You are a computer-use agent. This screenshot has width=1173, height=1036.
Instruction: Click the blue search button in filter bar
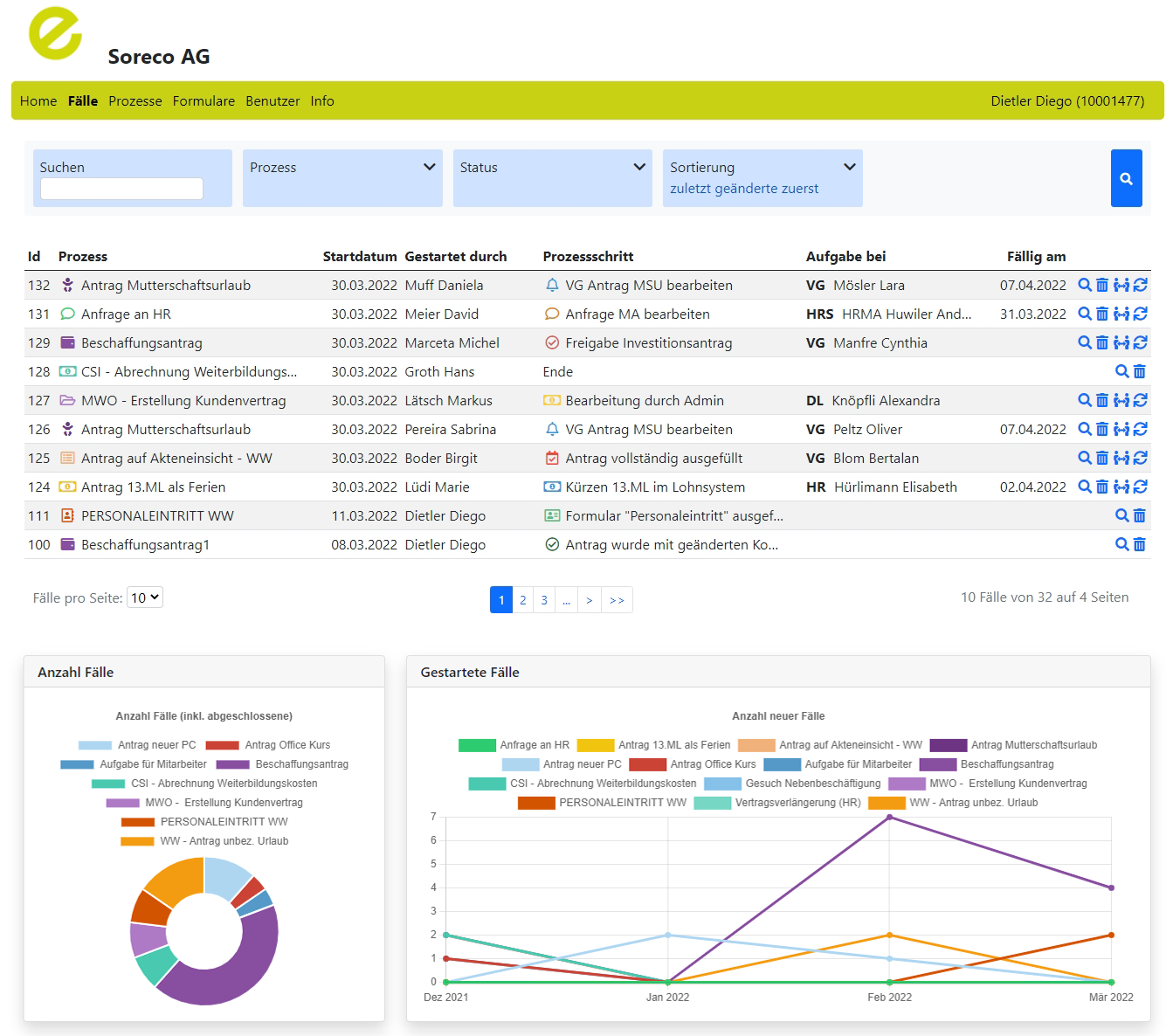1126,178
